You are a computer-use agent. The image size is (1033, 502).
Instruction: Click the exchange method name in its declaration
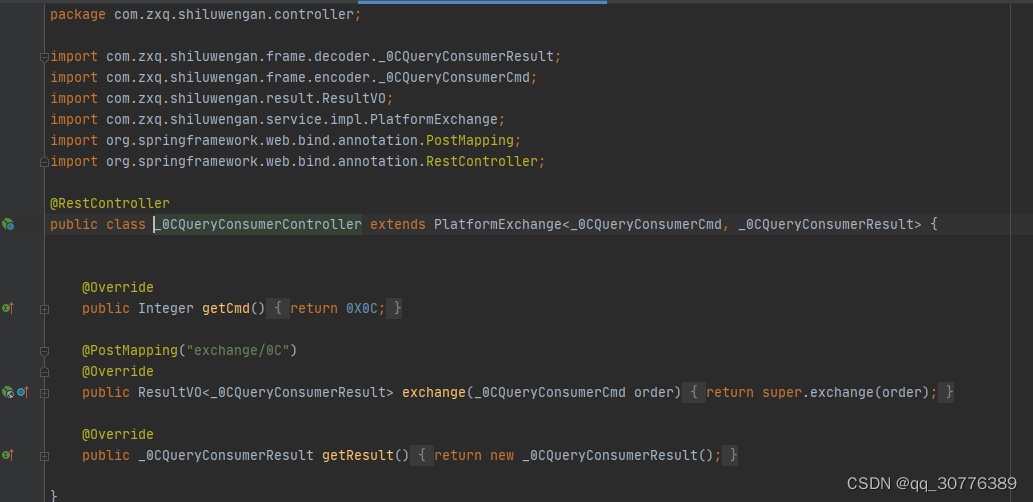[x=433, y=393]
